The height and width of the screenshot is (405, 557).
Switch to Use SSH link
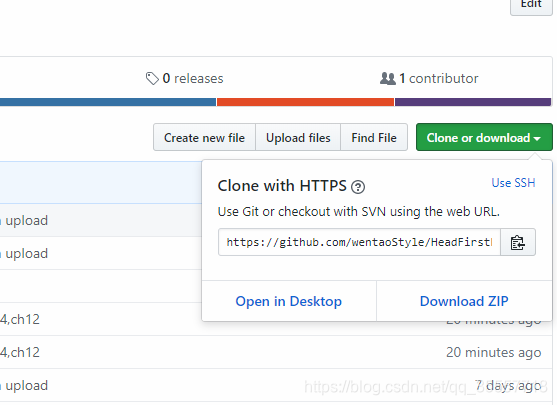(513, 183)
